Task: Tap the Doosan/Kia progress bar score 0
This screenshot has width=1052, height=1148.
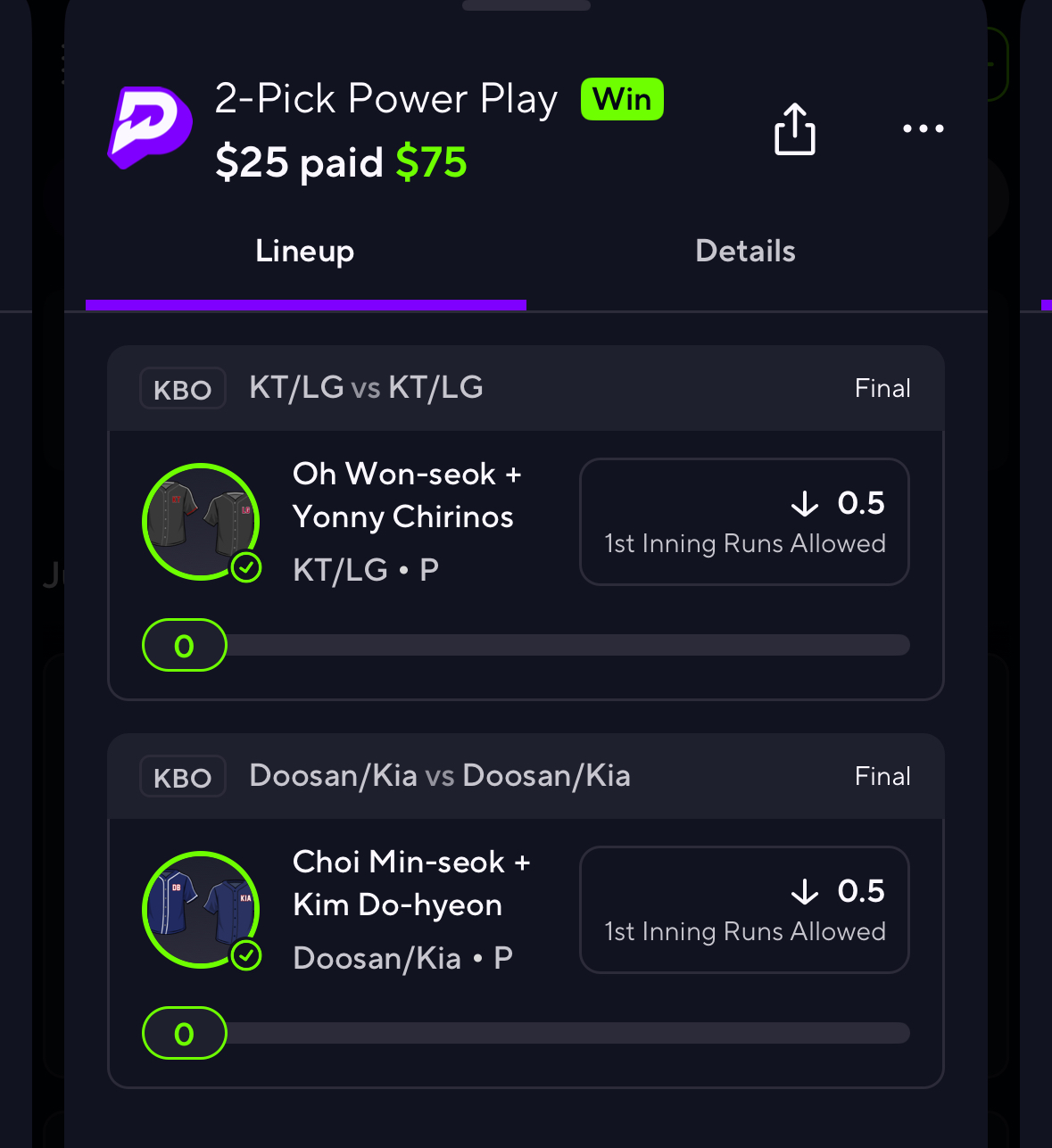Action: 185,1033
